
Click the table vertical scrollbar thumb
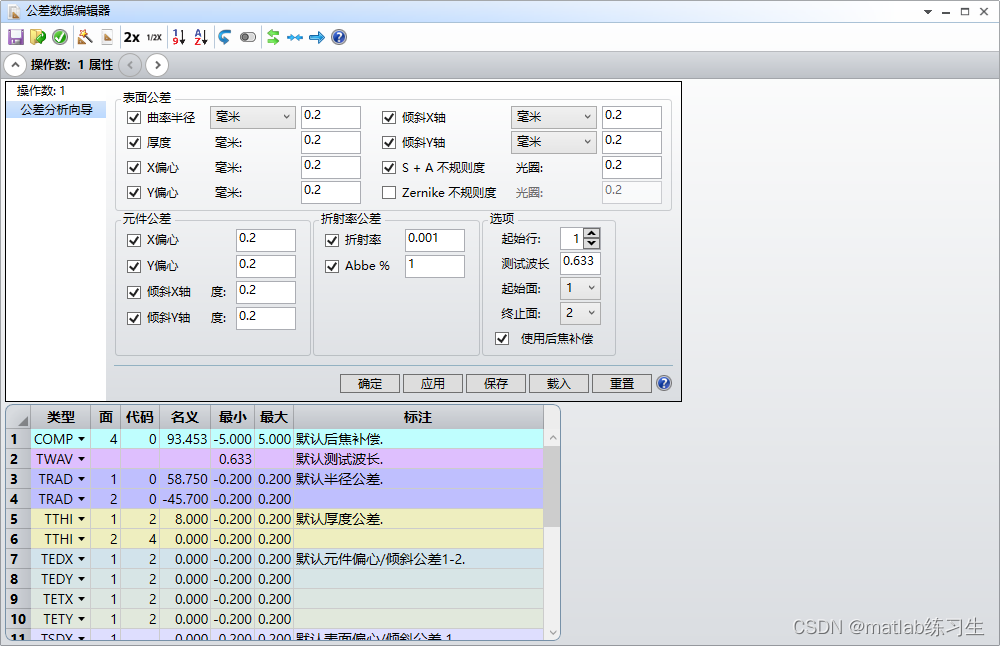(553, 487)
